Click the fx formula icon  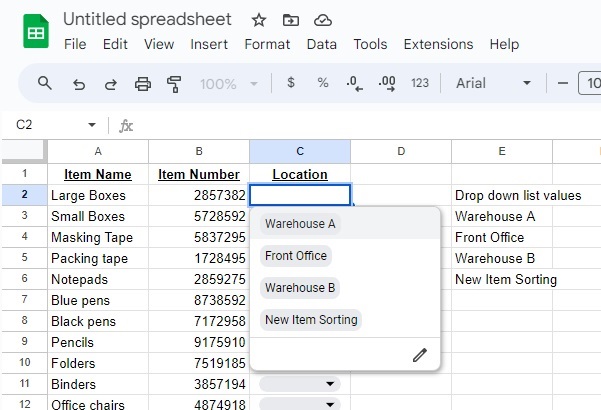126,126
